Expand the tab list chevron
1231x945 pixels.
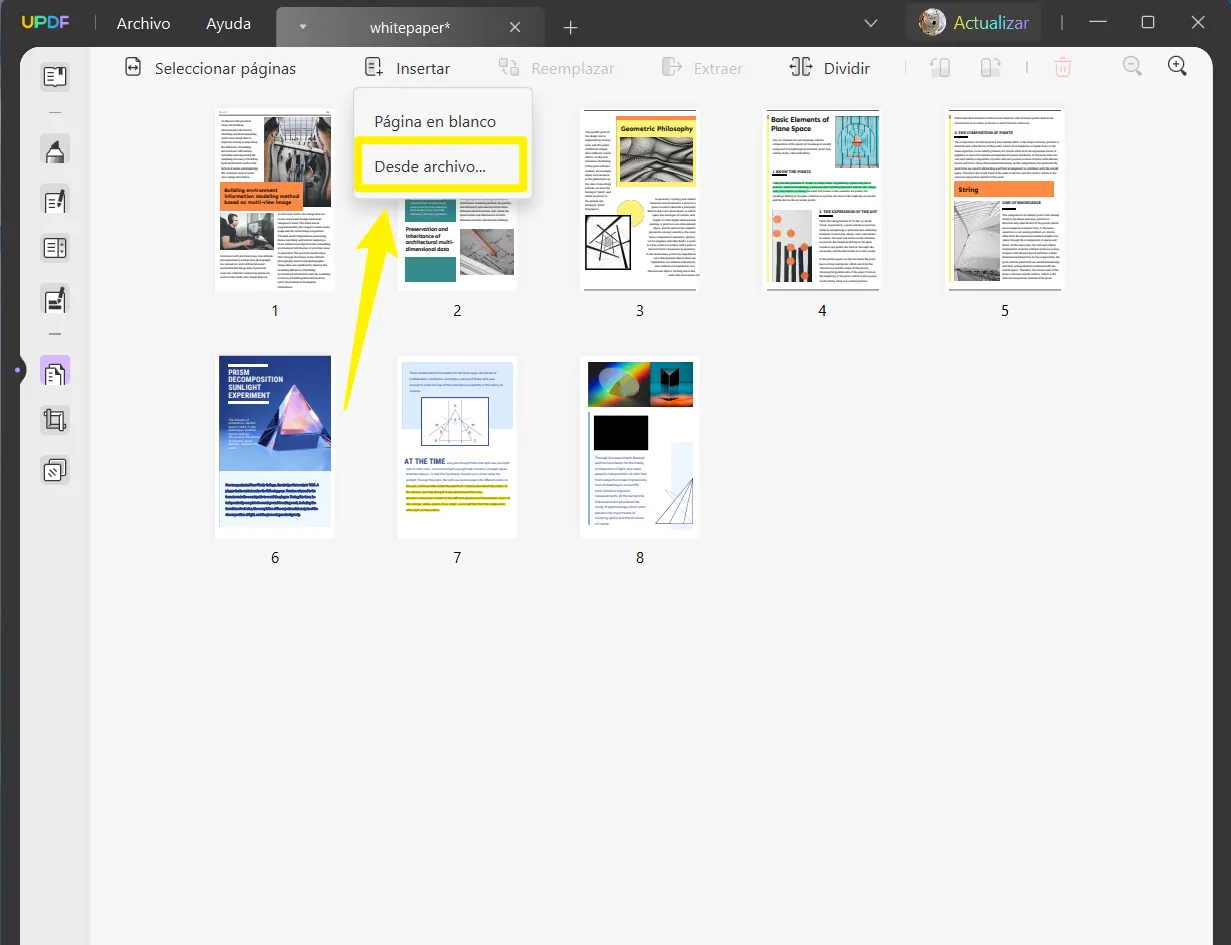tap(870, 23)
